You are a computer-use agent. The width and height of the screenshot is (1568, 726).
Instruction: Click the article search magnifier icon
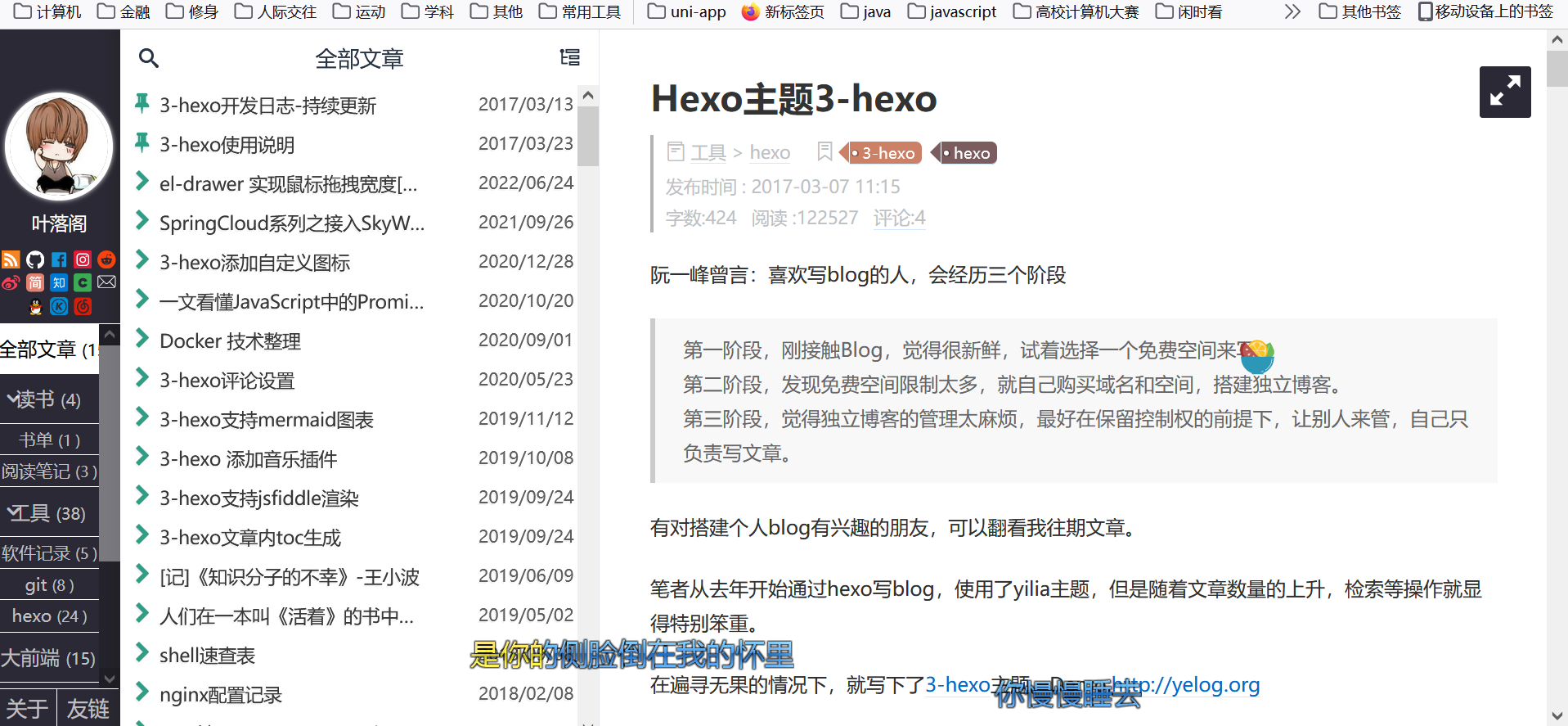(149, 58)
